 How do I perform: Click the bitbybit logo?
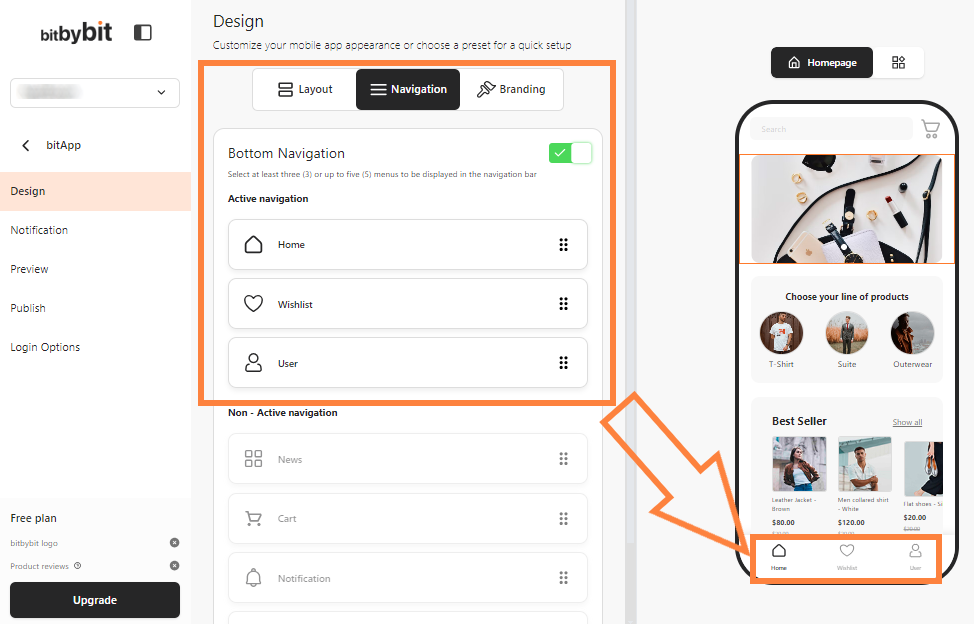point(76,32)
